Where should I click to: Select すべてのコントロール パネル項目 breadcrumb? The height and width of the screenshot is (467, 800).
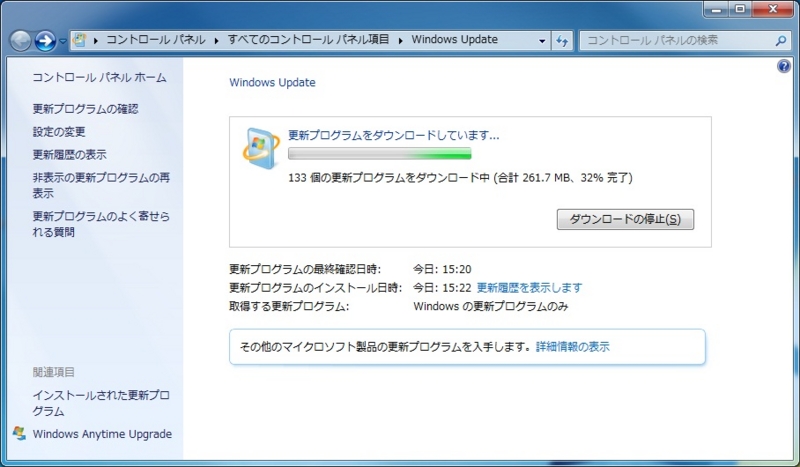[308, 40]
